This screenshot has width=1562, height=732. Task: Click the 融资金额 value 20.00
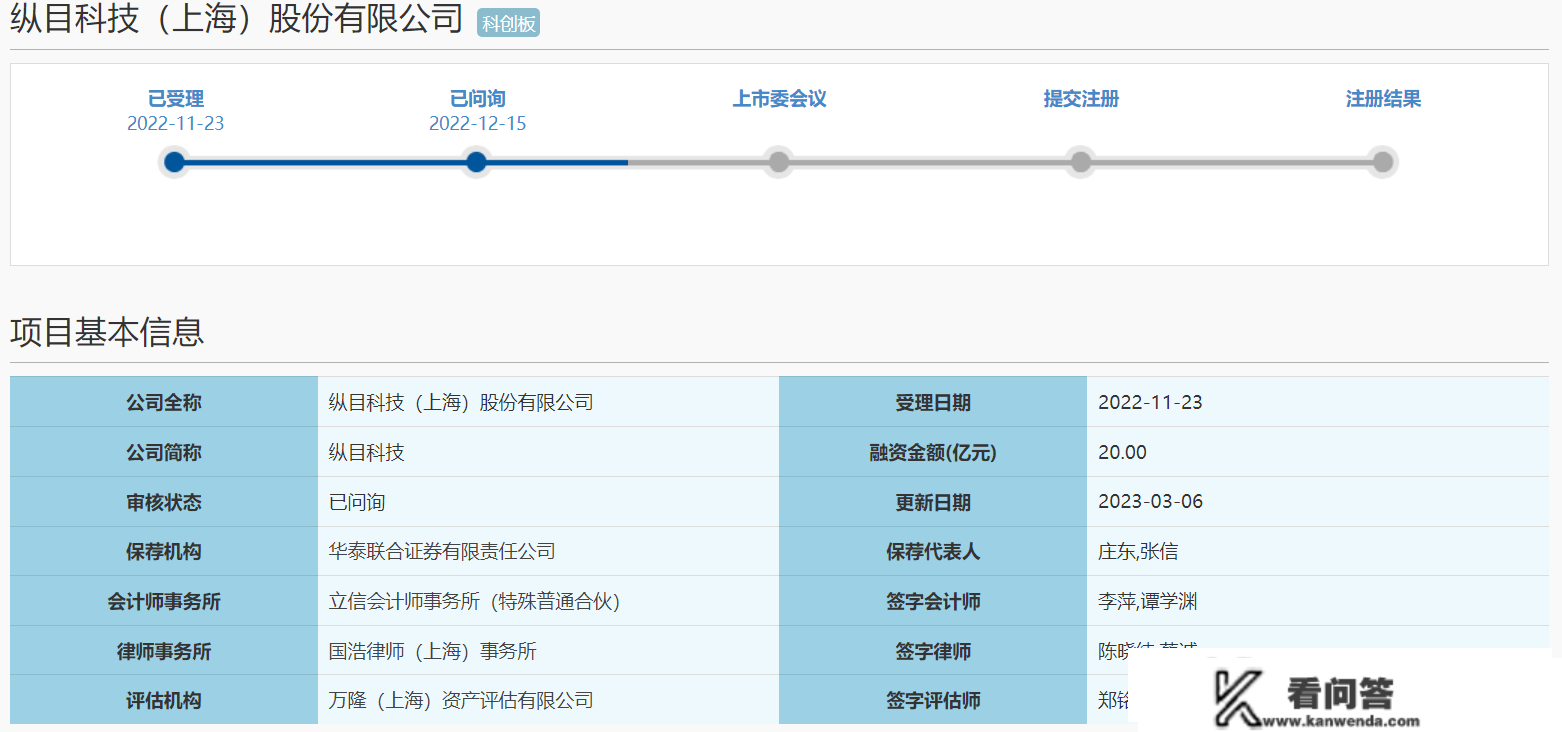[x=1122, y=452]
